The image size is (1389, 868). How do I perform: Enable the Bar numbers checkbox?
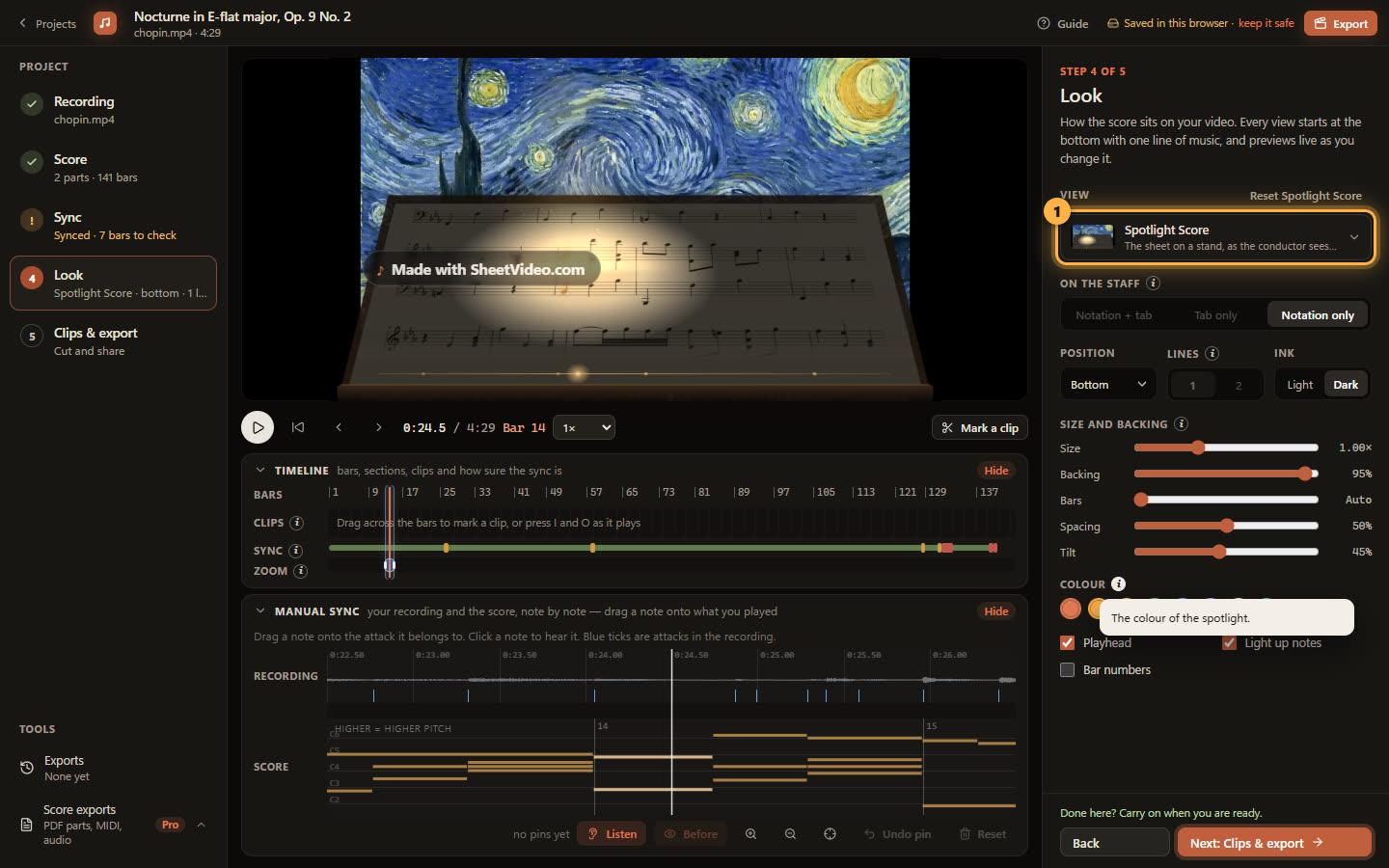(1067, 670)
